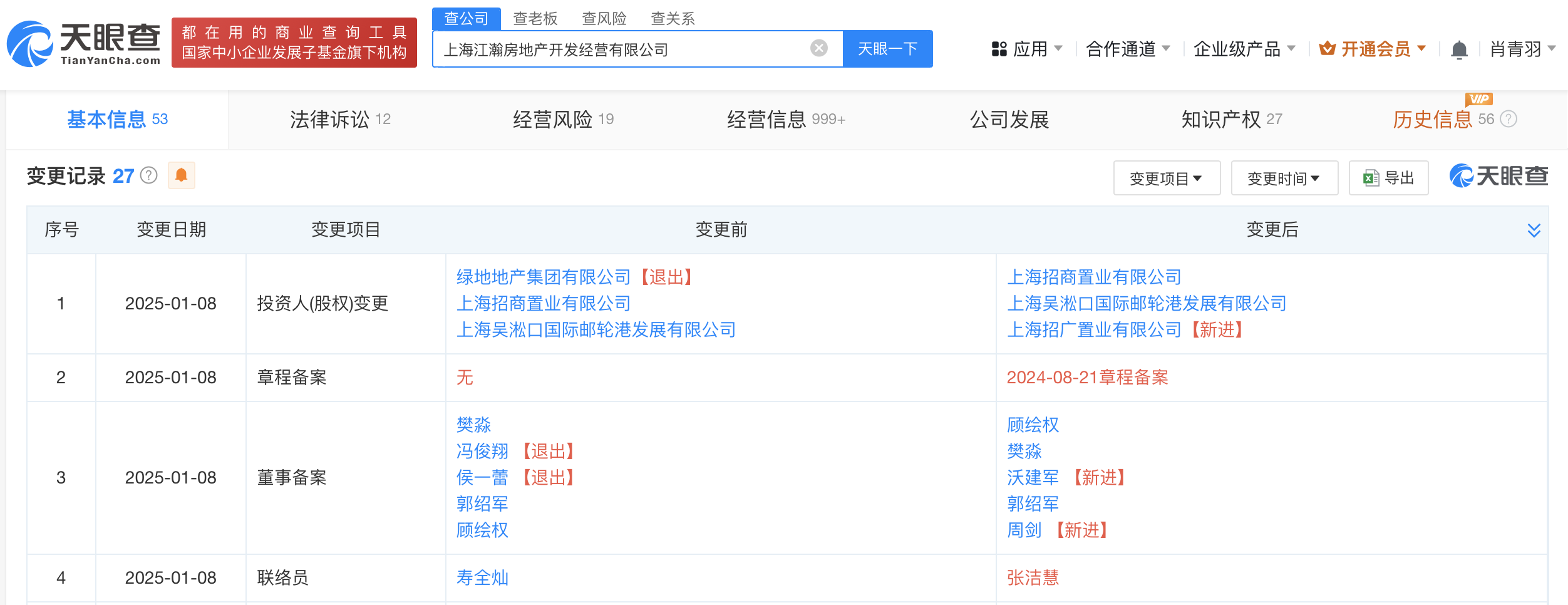Image resolution: width=1568 pixels, height=605 pixels.
Task: Click the VIP crown icon
Action: point(1327,48)
